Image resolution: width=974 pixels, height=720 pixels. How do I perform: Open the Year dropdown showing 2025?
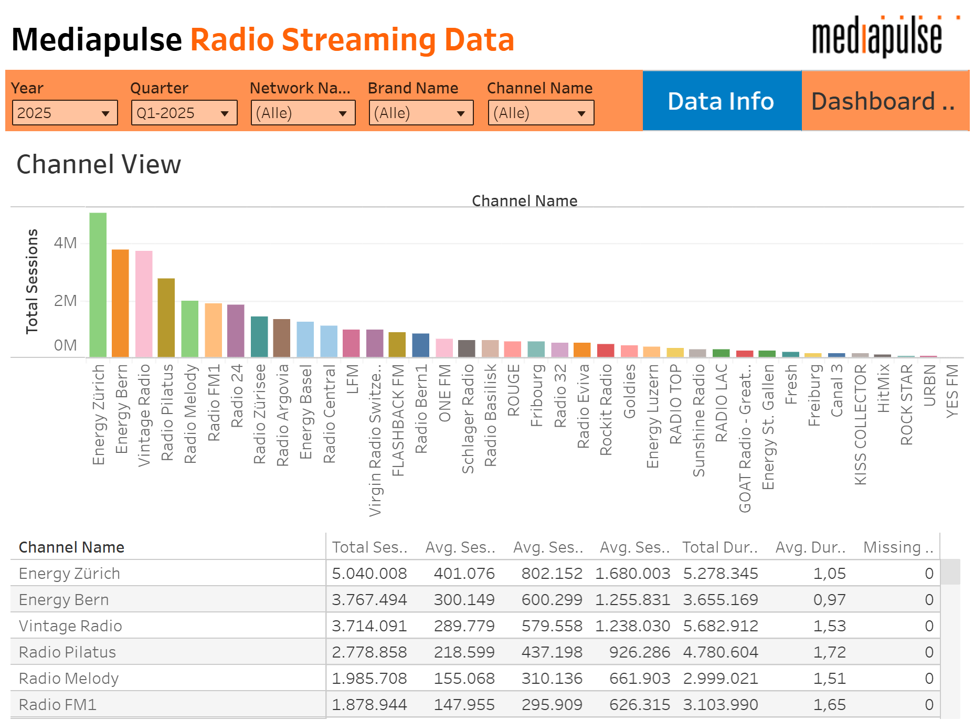[x=64, y=113]
